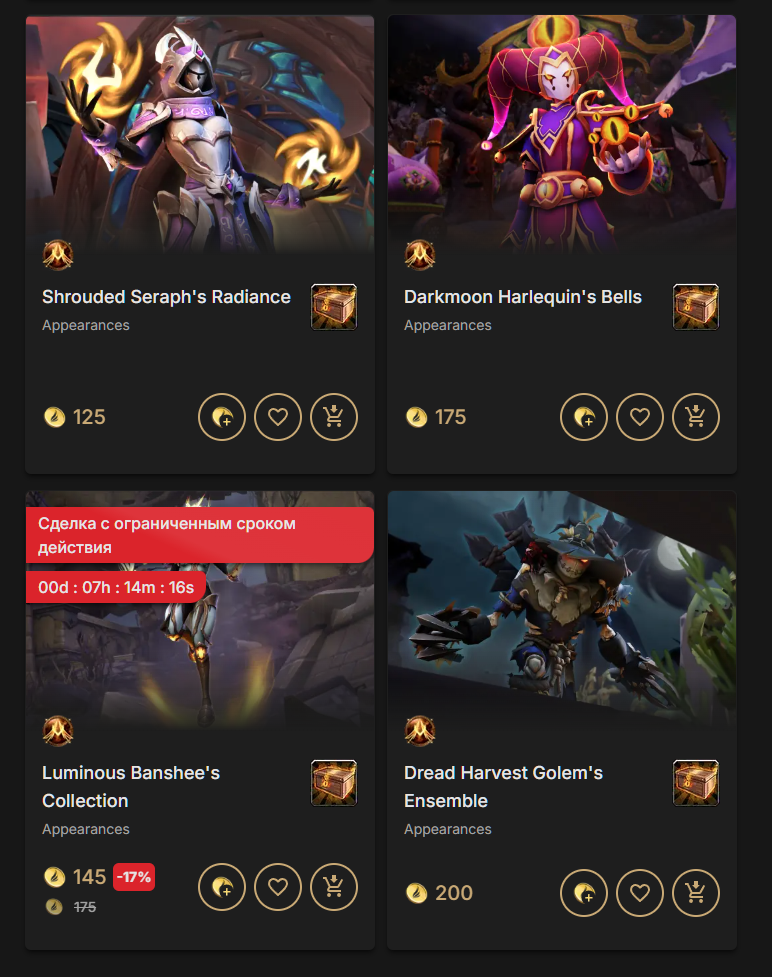Add Darkmoon Harlequin's Bells to cart
Screen dimensions: 772x977
pos(696,417)
